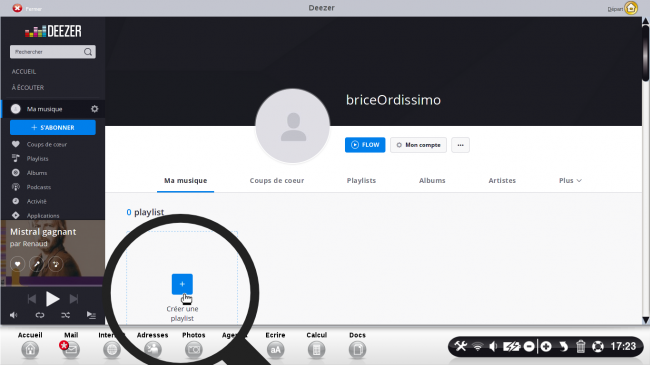Show lyrics with the microphone icon
This screenshot has height=365, width=650.
click(36, 264)
